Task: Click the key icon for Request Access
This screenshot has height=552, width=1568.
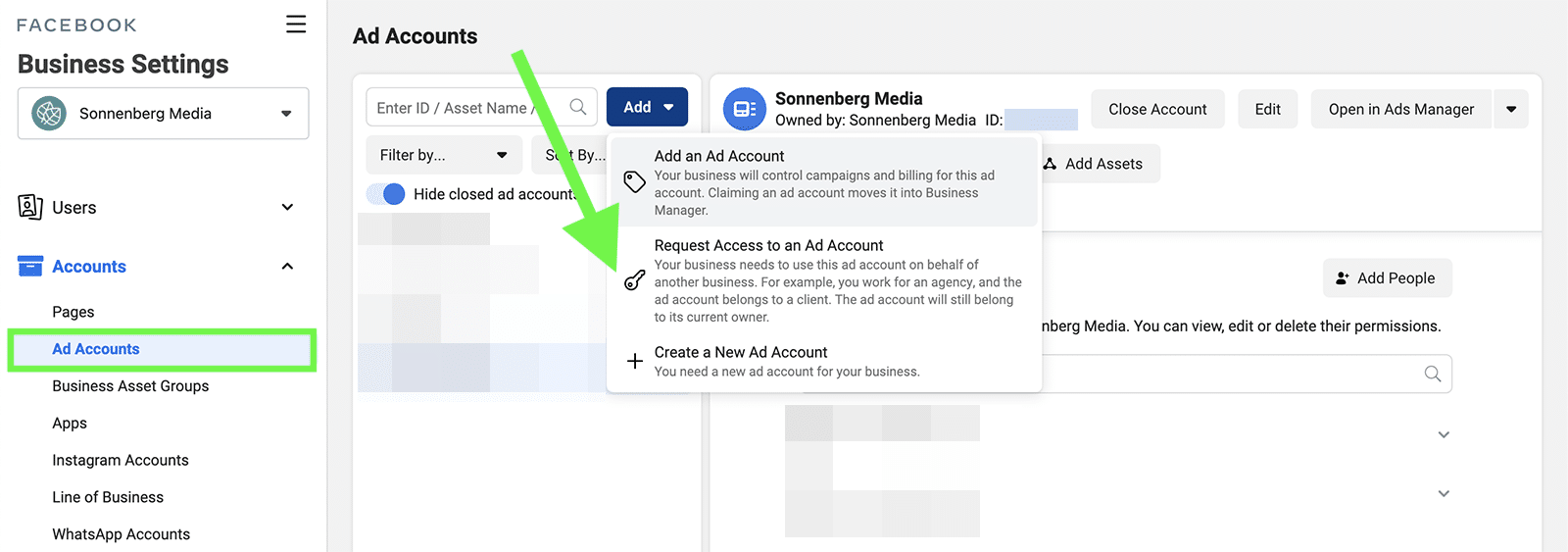Action: (635, 280)
